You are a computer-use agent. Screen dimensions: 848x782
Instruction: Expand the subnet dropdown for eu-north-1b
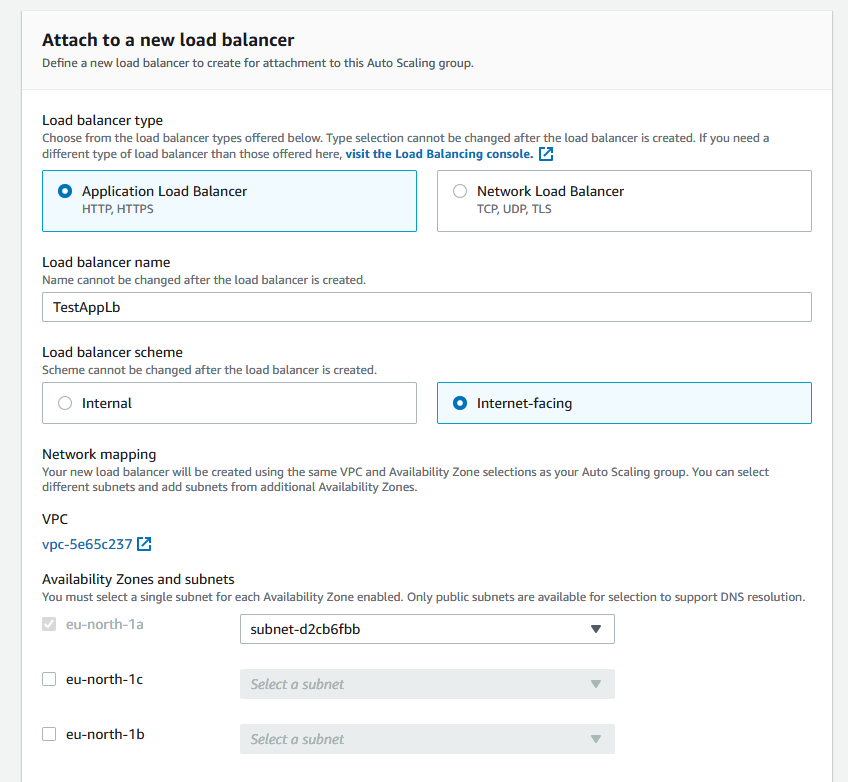427,739
